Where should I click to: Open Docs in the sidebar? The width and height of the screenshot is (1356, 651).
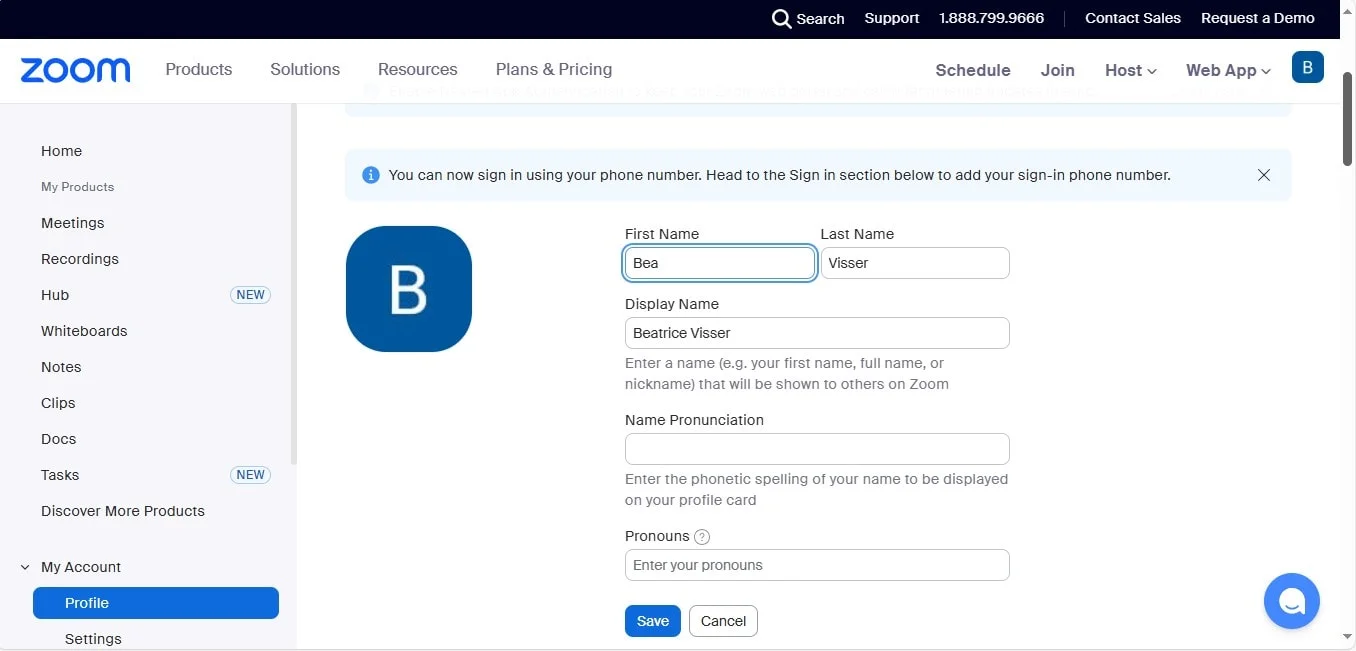[x=58, y=439]
